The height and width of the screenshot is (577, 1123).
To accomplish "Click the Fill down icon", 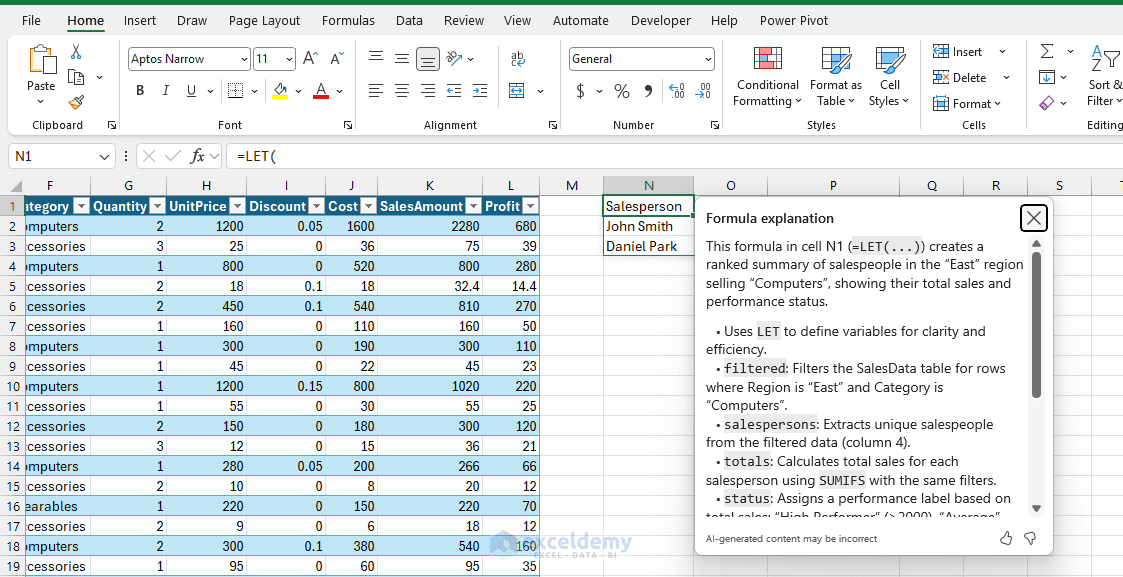I will (1047, 77).
